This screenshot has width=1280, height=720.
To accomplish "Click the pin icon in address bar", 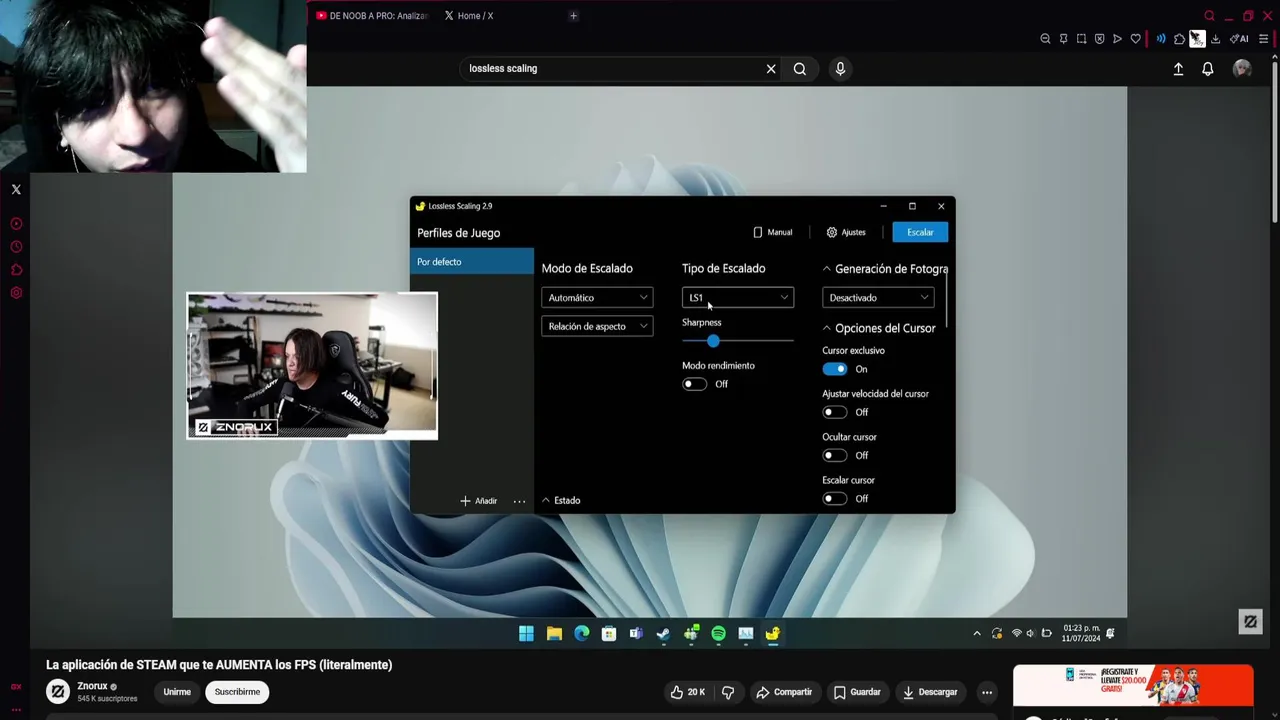I will pos(1063,39).
